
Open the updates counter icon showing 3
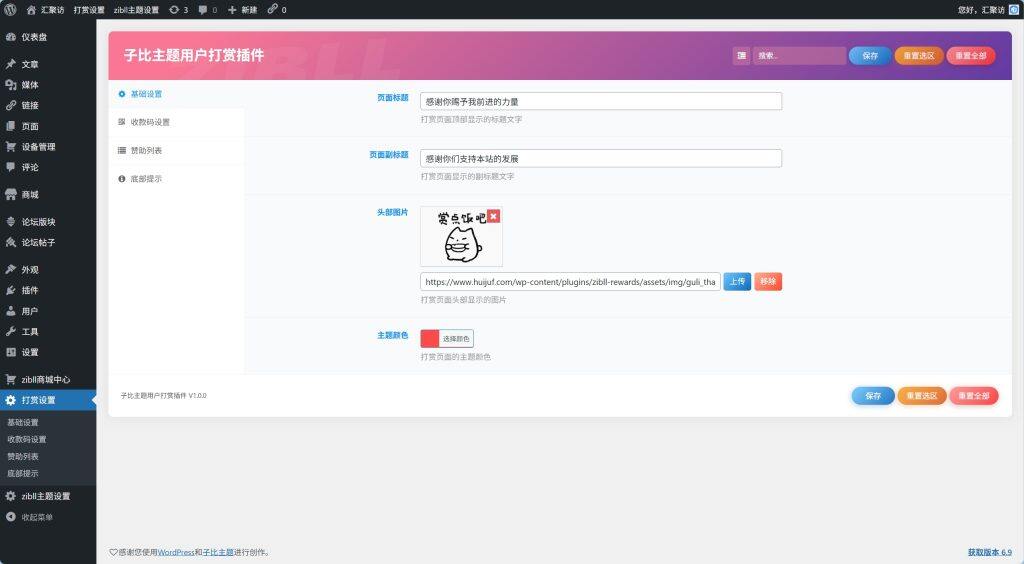pyautogui.click(x=178, y=10)
